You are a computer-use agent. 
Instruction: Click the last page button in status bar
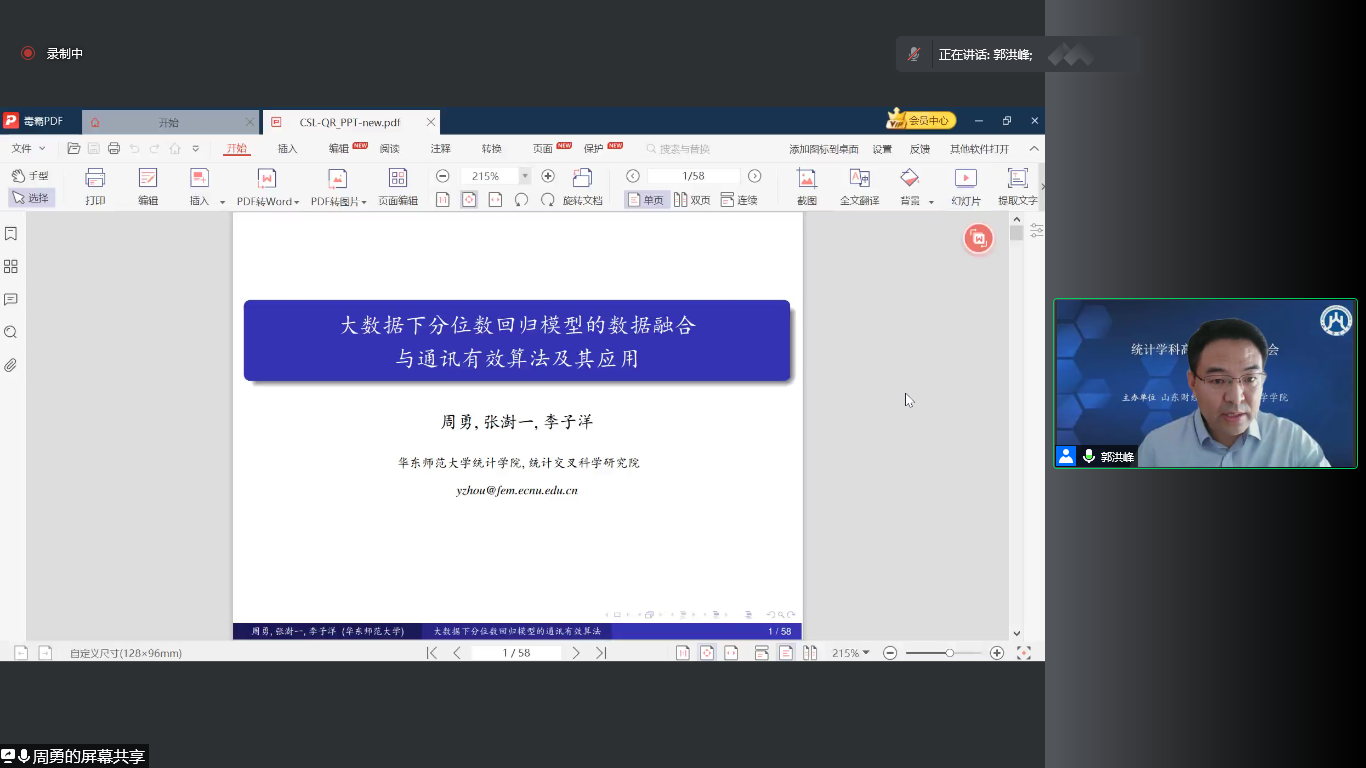click(601, 653)
